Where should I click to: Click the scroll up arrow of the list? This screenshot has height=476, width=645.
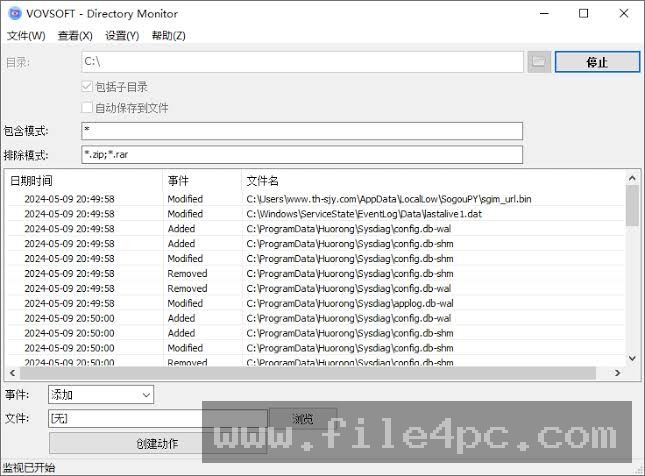[x=632, y=178]
